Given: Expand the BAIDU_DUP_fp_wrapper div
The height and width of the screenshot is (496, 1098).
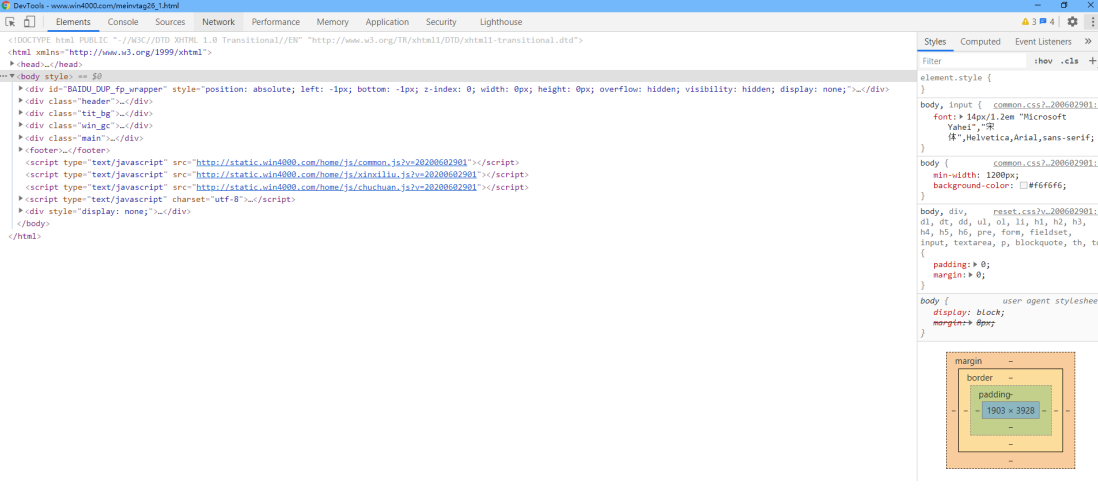Looking at the screenshot, I should pos(21,89).
